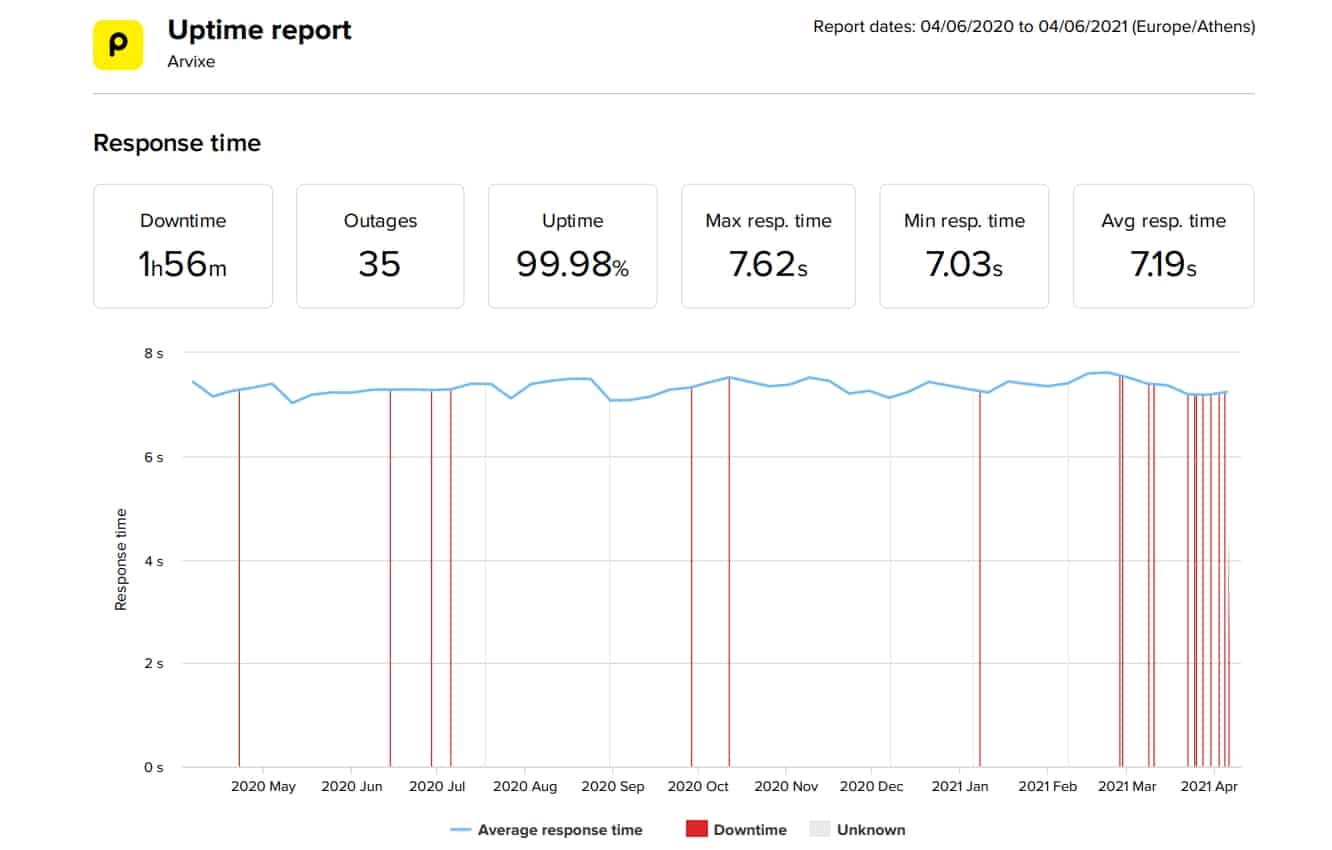
Task: Toggle the Average response time legend entry
Action: point(546,830)
